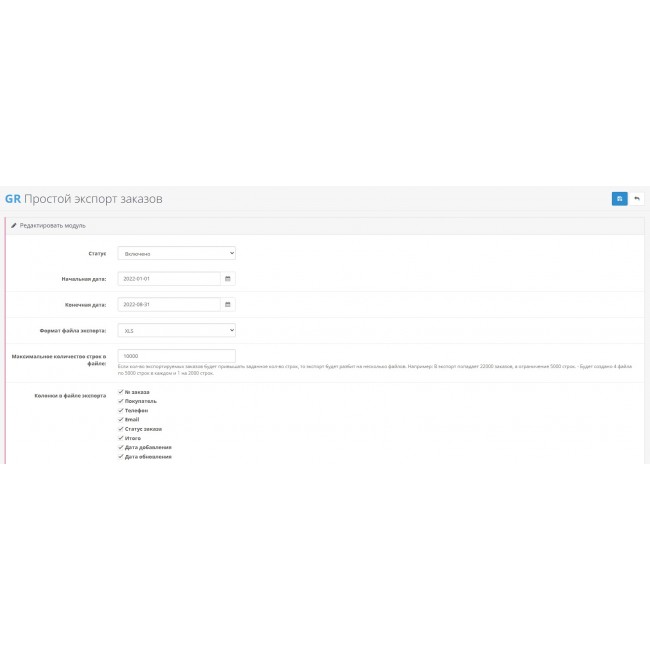The image size is (650, 650).
Task: Click the Начальная дата input field
Action: pyautogui.click(x=168, y=279)
